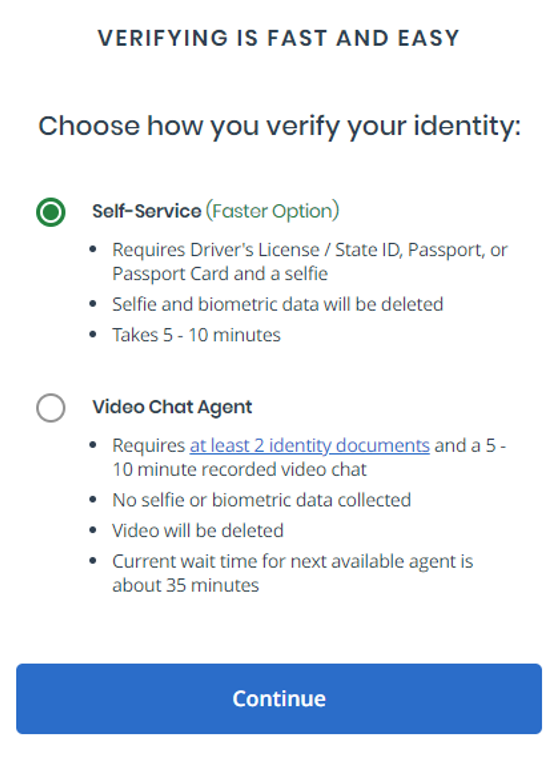Click the bullet beside 'Takes 5 - 10 minutes'
Image resolution: width=553 pixels, height=763 pixels.
point(93,334)
